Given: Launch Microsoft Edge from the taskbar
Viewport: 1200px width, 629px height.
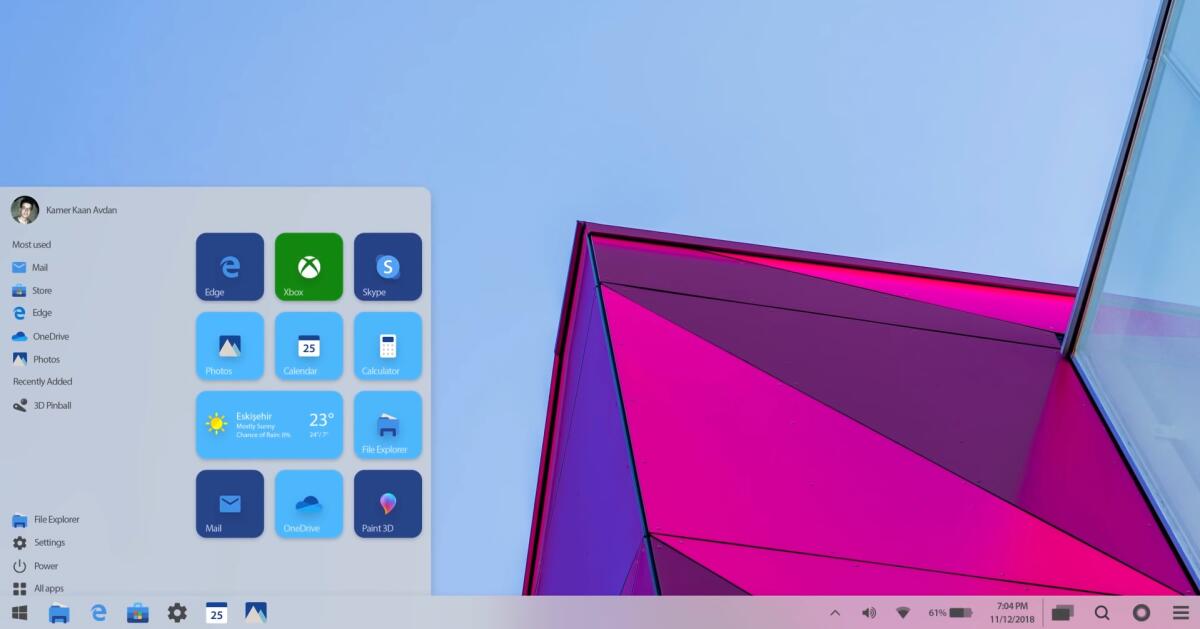Looking at the screenshot, I should point(98,611).
